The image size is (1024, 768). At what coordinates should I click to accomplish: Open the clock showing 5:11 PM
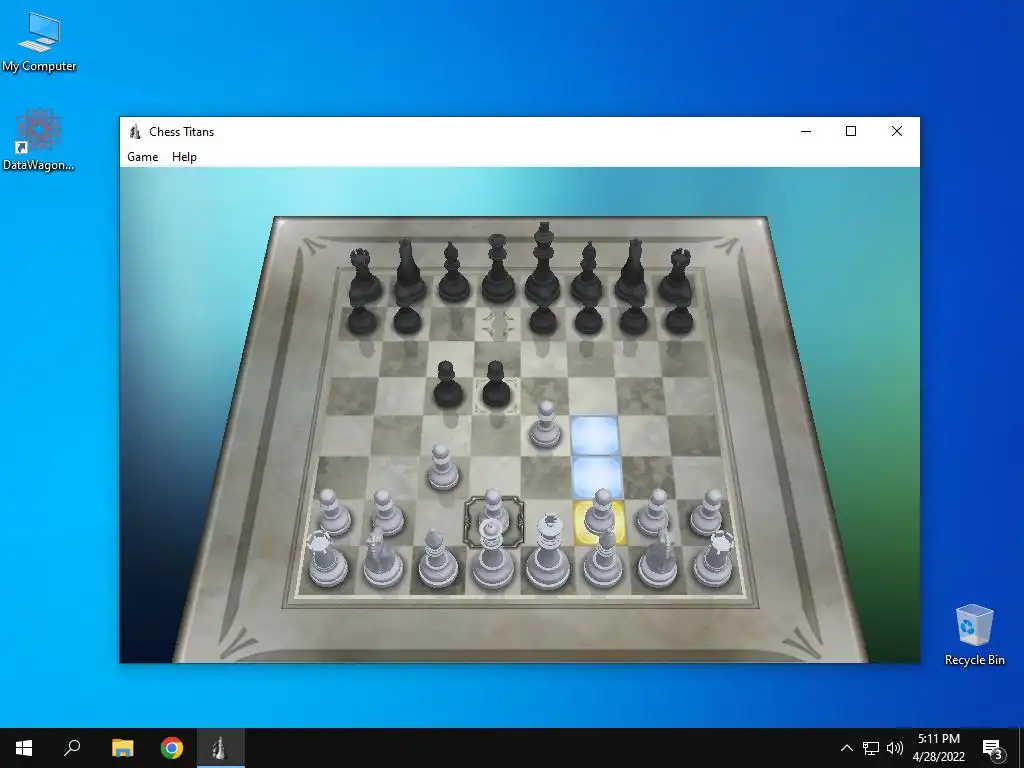[x=938, y=748]
